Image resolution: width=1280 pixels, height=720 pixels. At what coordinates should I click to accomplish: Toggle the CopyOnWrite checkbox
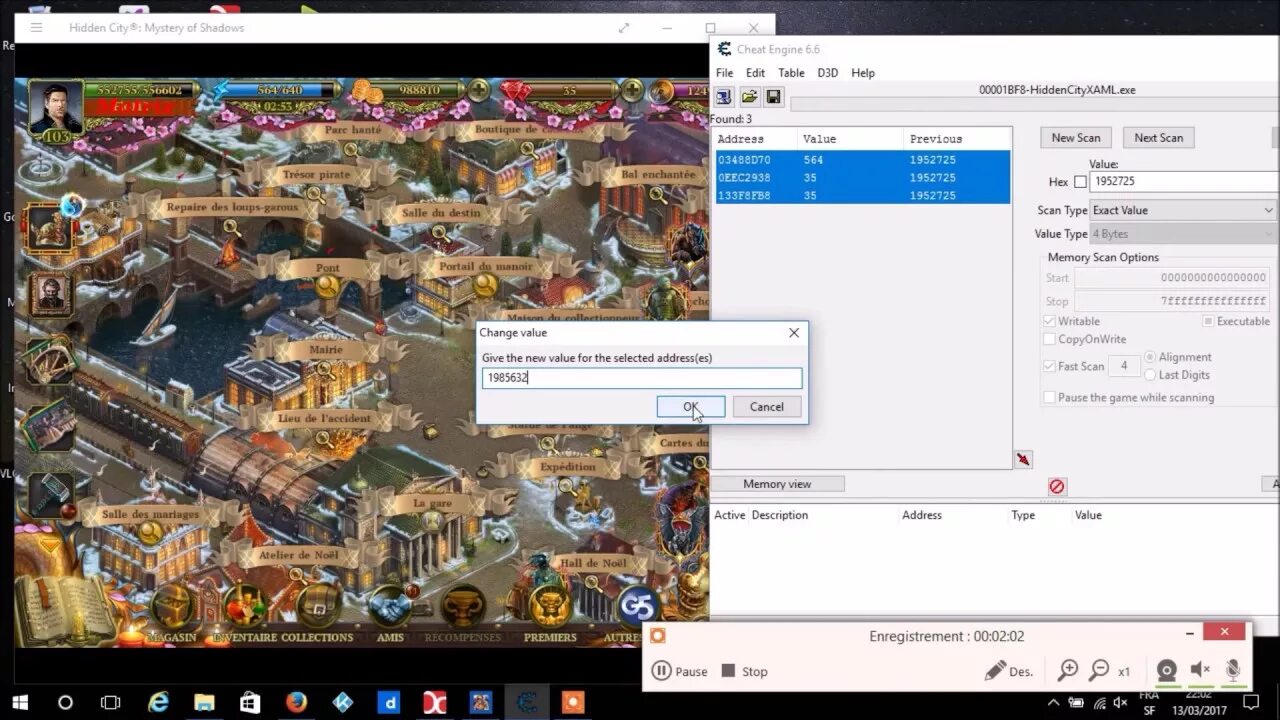1049,339
